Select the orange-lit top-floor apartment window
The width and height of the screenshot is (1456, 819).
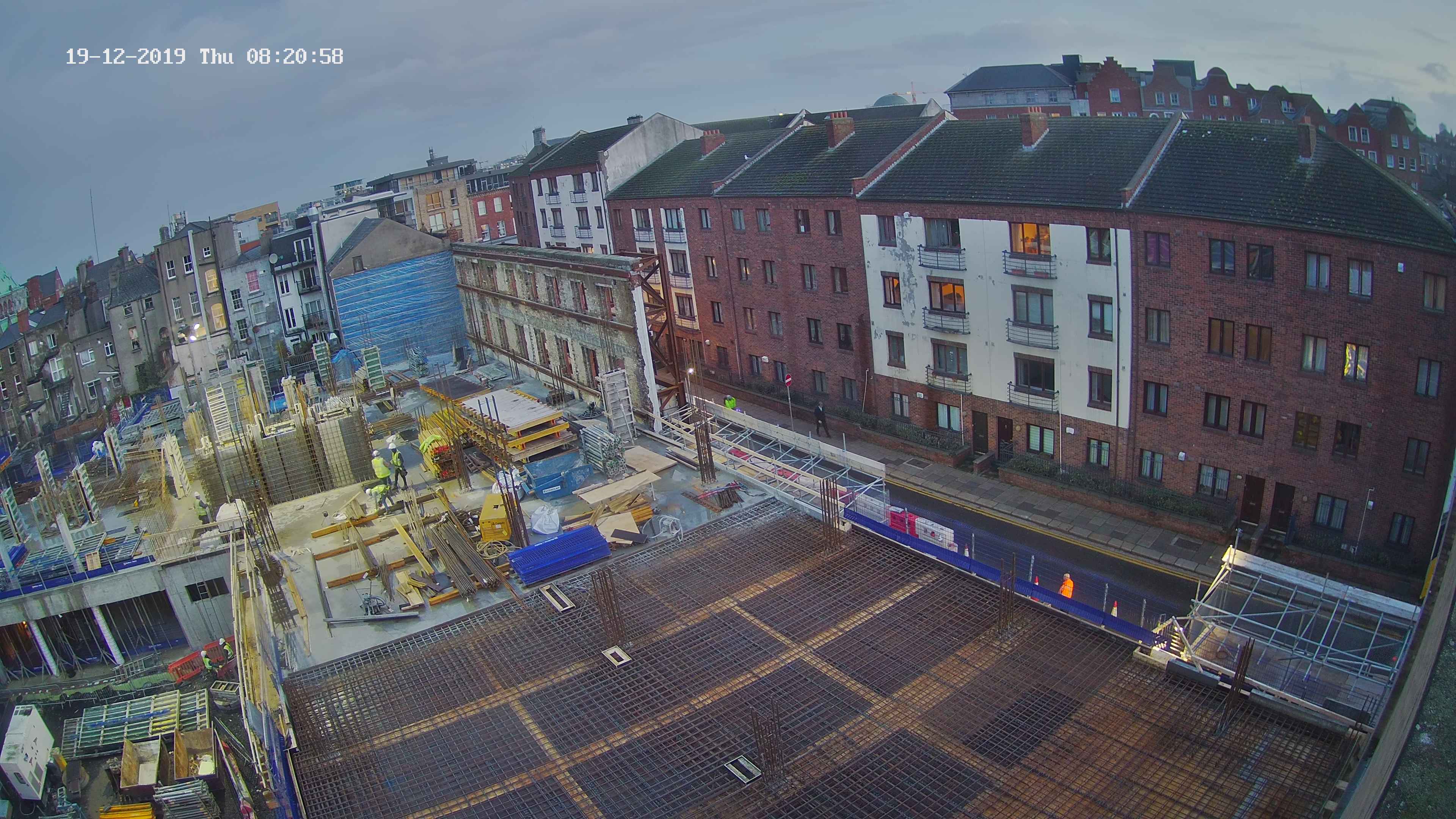pyautogui.click(x=1030, y=238)
